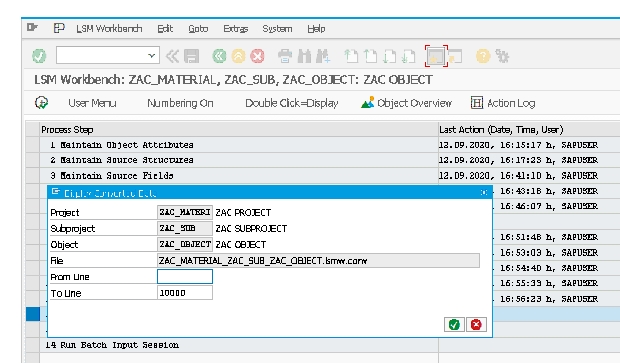Open the Extras menu
The height and width of the screenshot is (363, 620).
pos(235,28)
